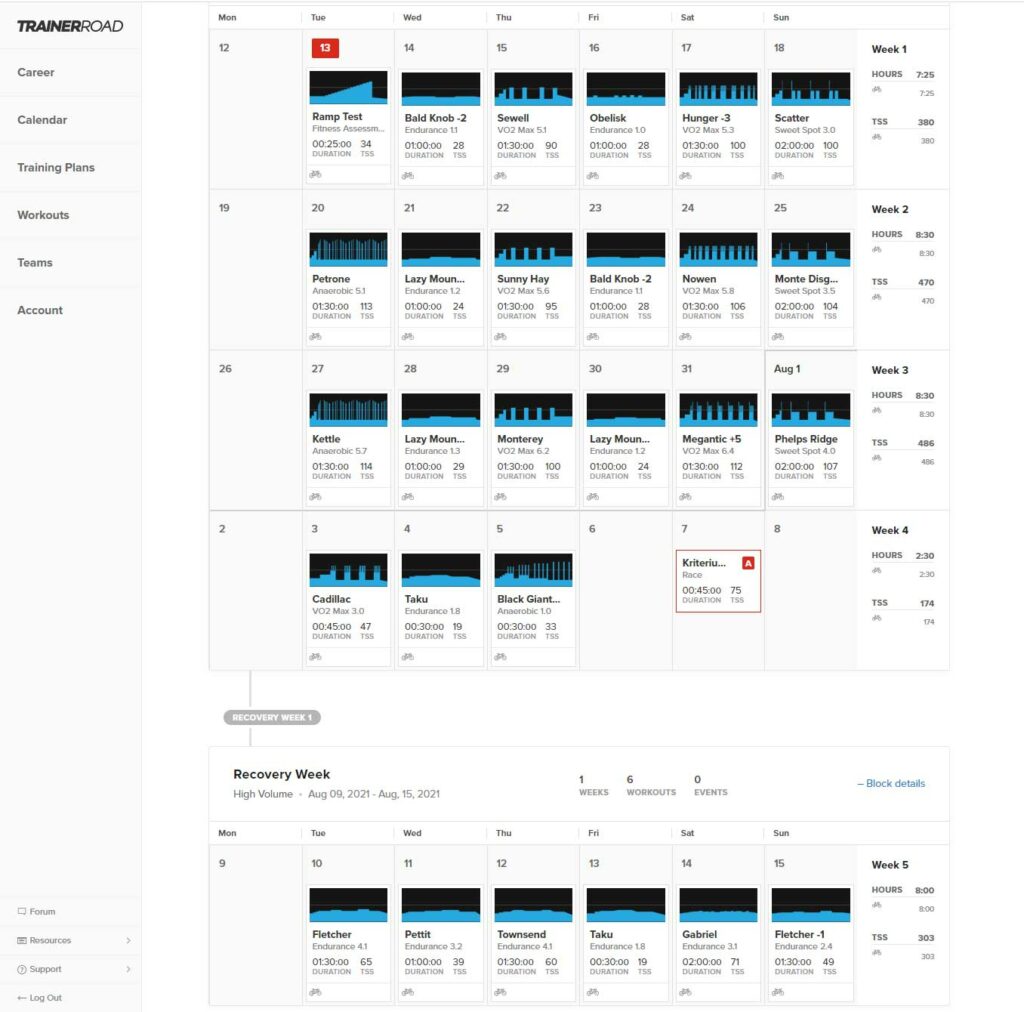Screen dimensions: 1024x1012
Task: Click the bike icon under Phelps Ridge
Action: (778, 497)
